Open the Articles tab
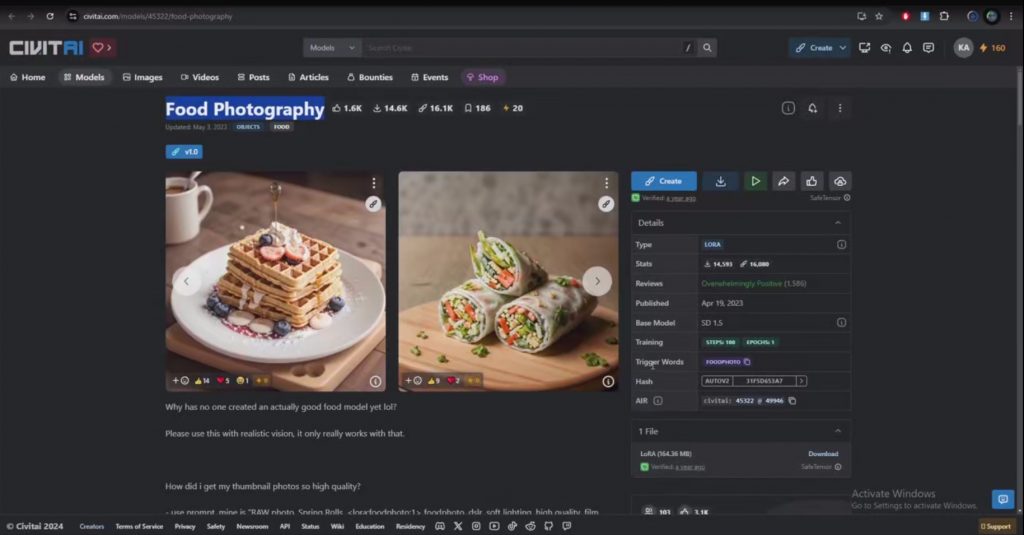The height and width of the screenshot is (535, 1024). click(308, 77)
